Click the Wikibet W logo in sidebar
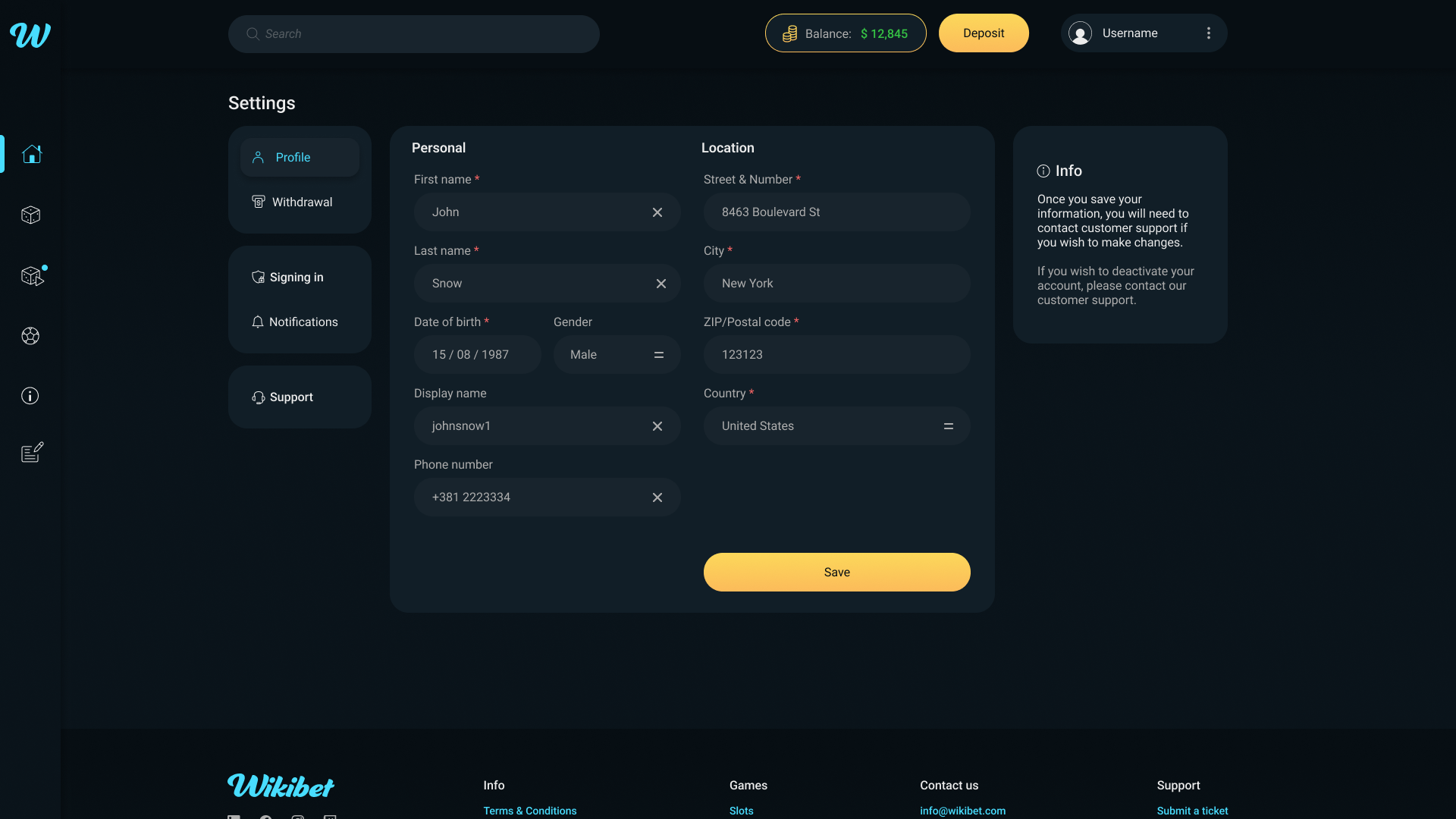 click(30, 35)
